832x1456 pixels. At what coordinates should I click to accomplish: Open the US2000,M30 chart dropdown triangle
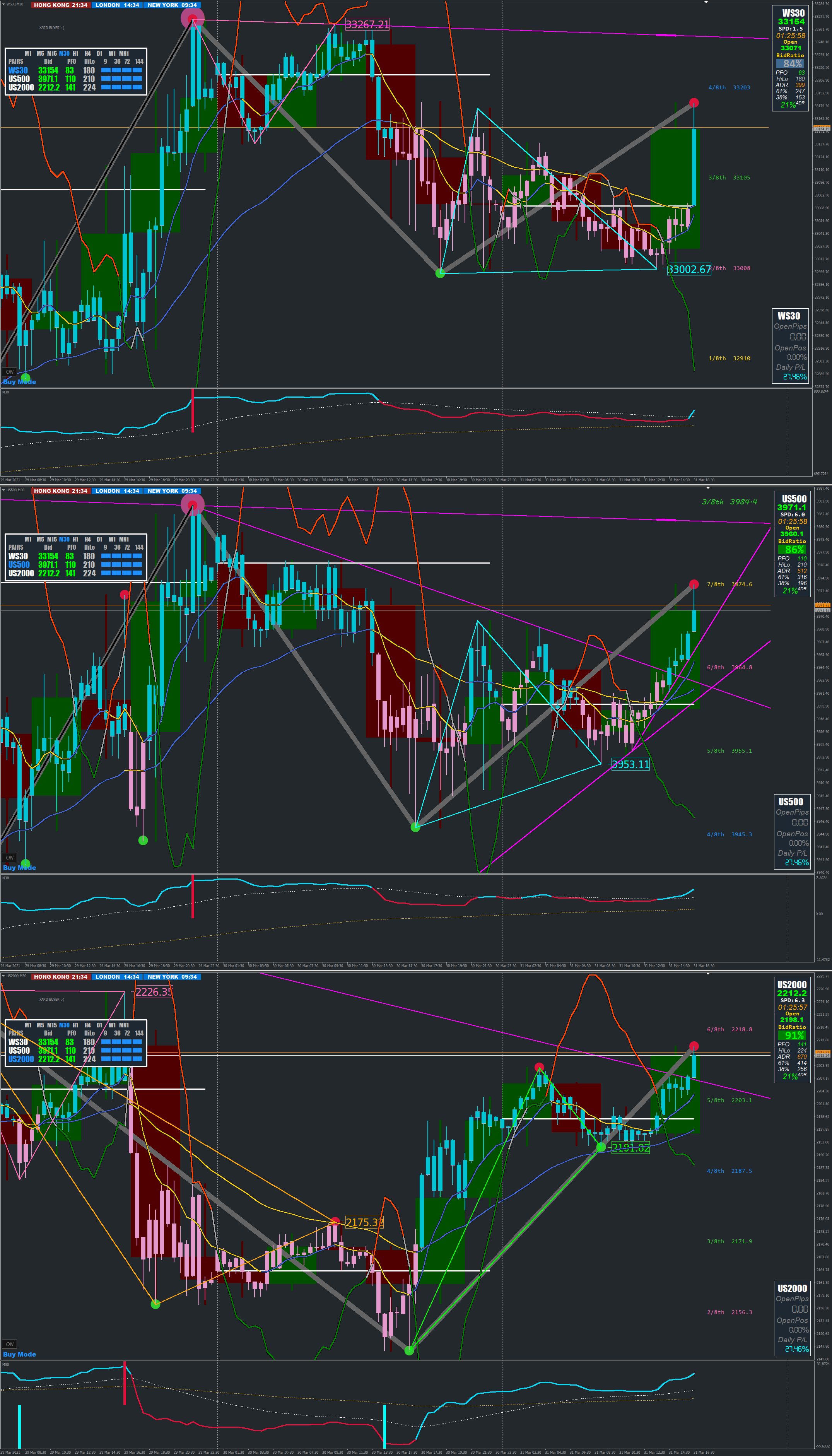click(x=3, y=976)
